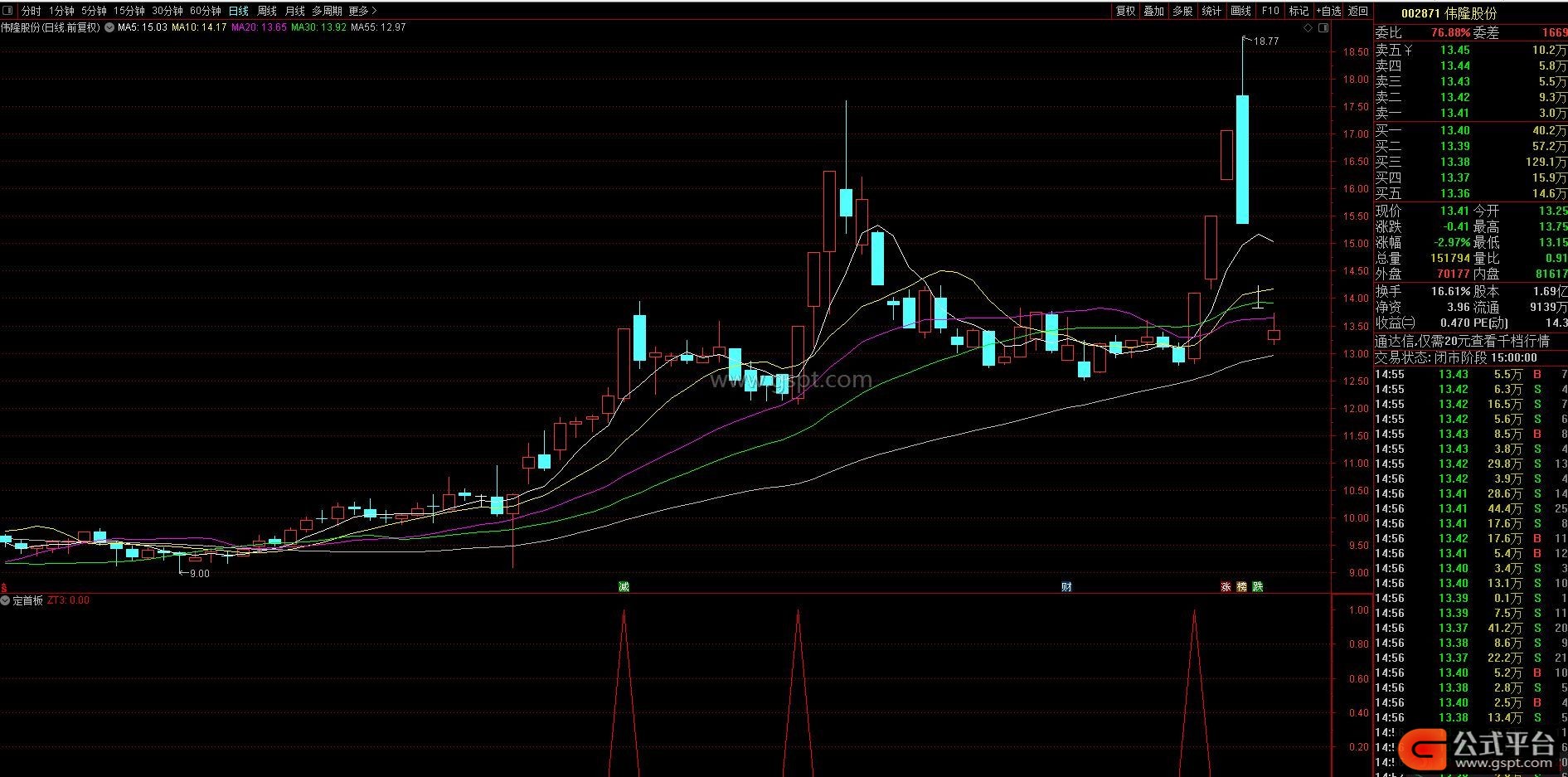
Task: Click the MA55: 12.97 indicator label
Action: [x=378, y=27]
